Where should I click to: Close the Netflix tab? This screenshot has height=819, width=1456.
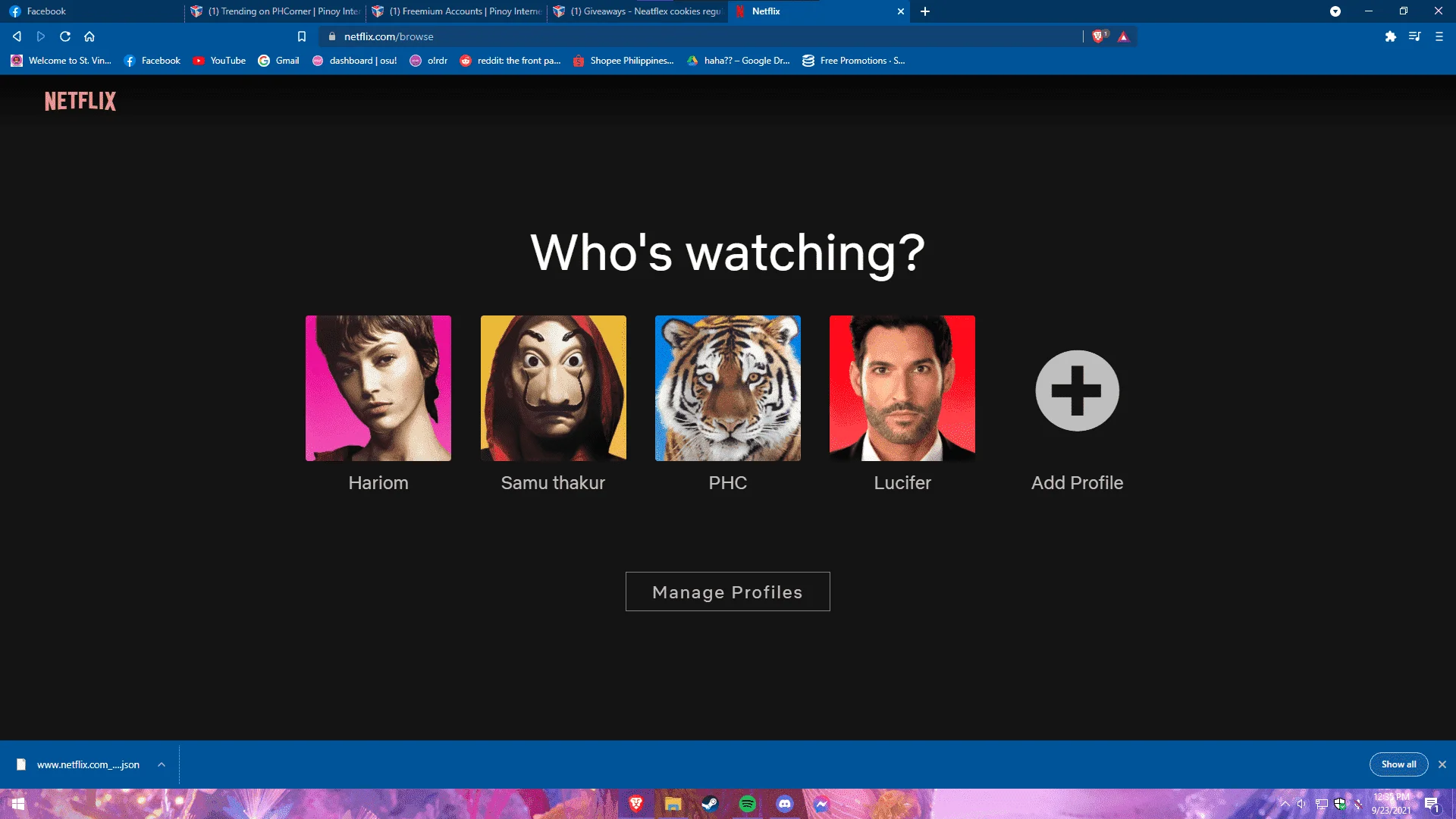pyautogui.click(x=901, y=11)
